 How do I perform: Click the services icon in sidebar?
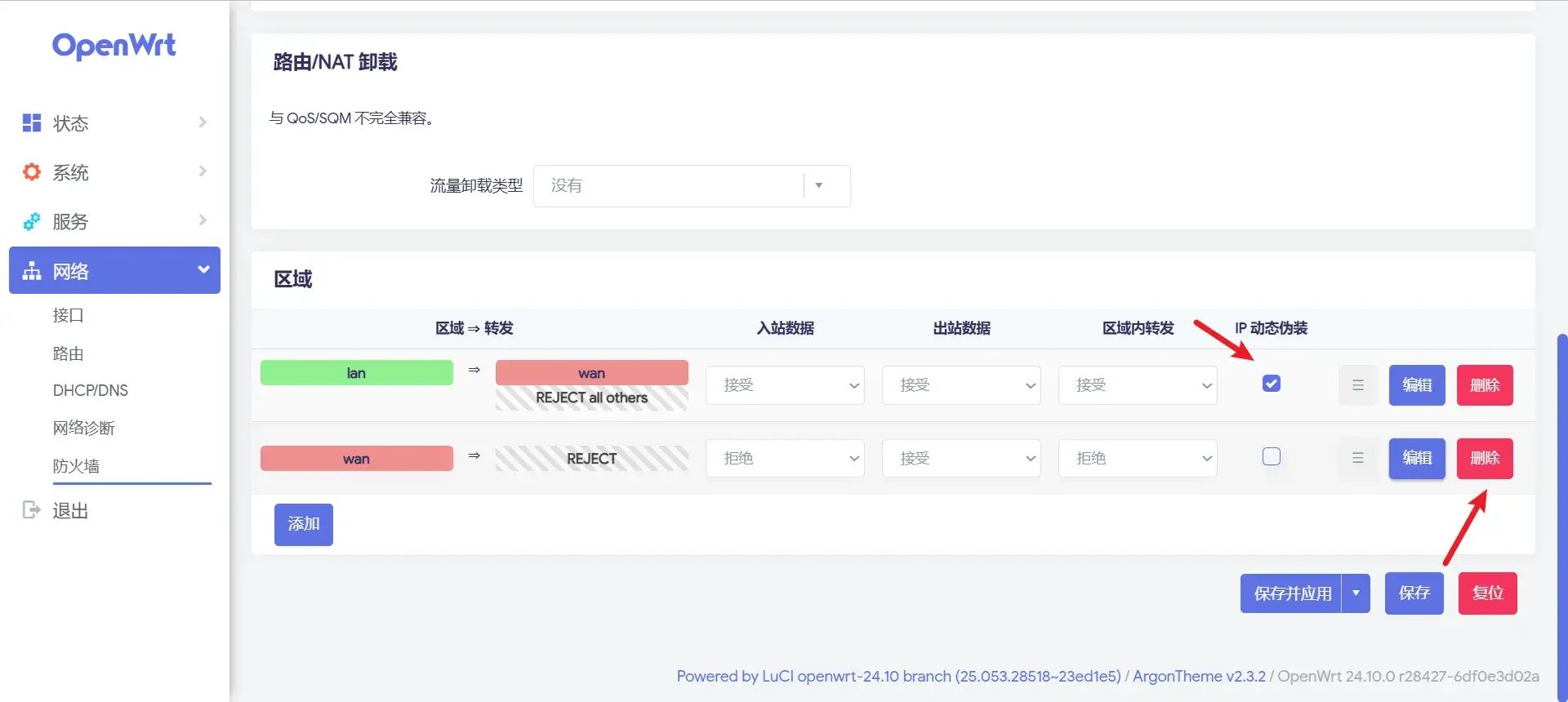coord(32,221)
